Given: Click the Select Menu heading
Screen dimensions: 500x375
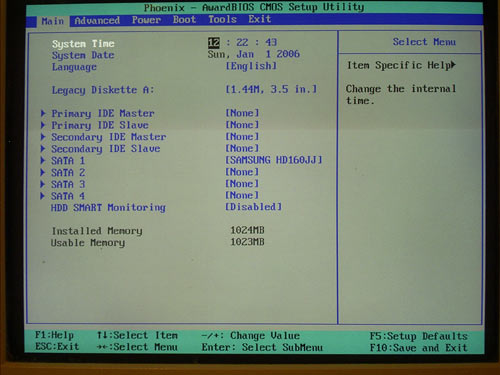Looking at the screenshot, I should [424, 42].
